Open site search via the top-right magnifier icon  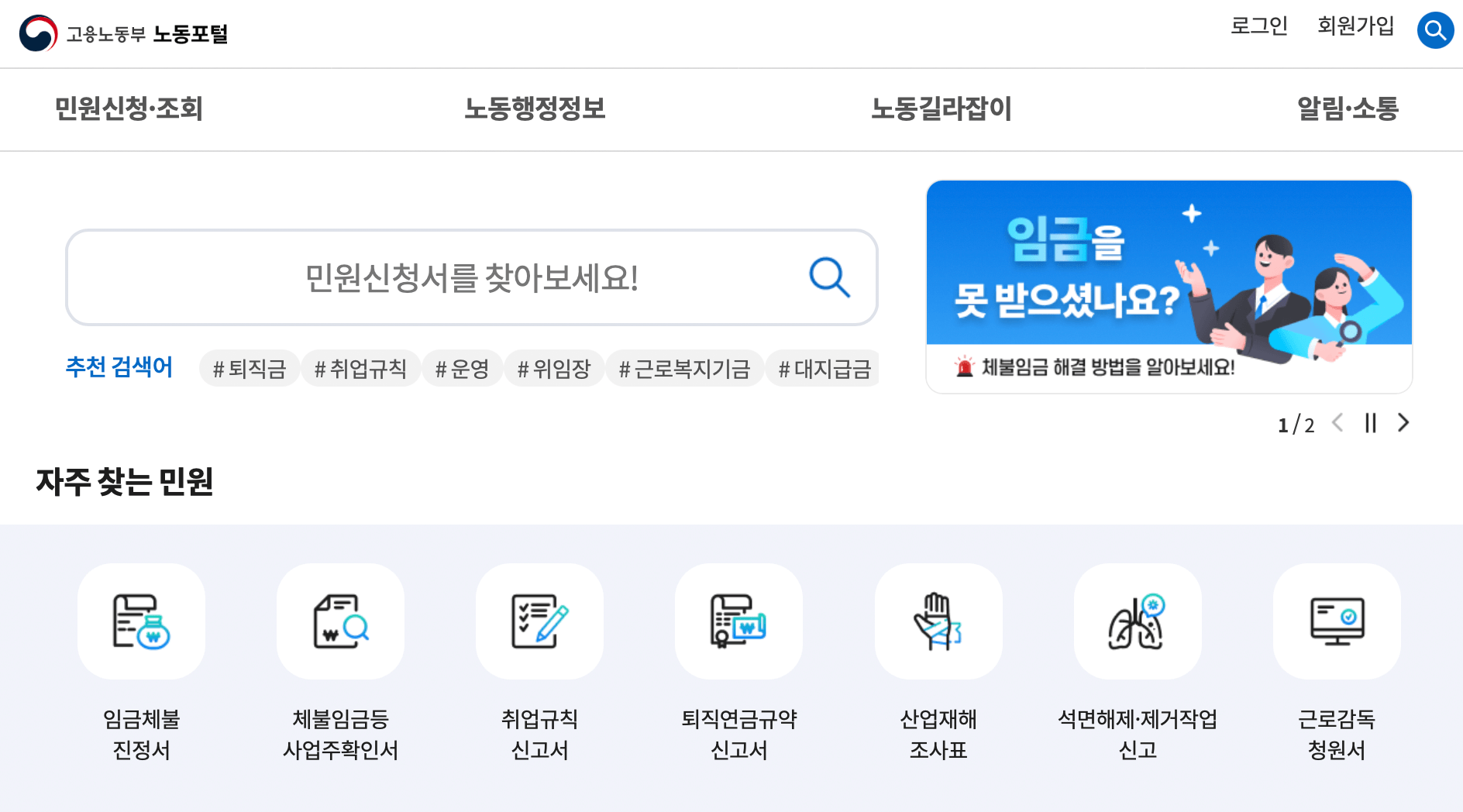tap(1434, 30)
